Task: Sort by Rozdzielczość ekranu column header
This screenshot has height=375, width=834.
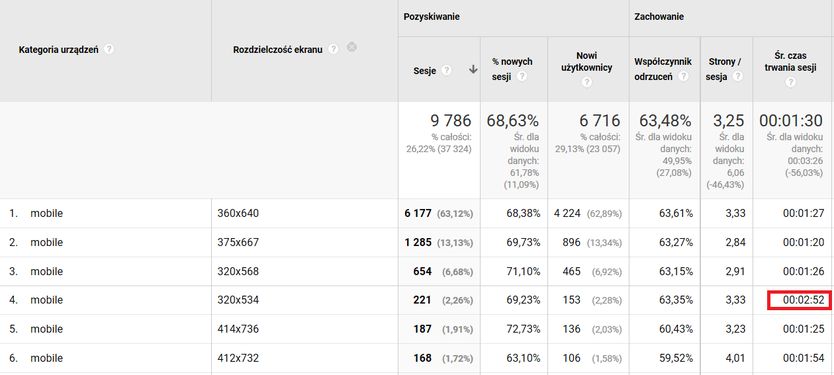Action: [x=278, y=50]
